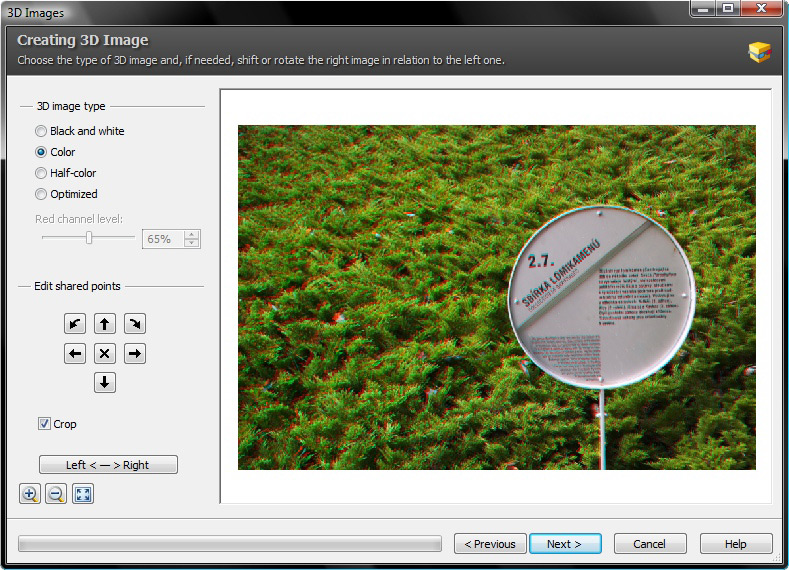Shift the image right with the right arrow
The width and height of the screenshot is (789, 570).
(x=135, y=353)
